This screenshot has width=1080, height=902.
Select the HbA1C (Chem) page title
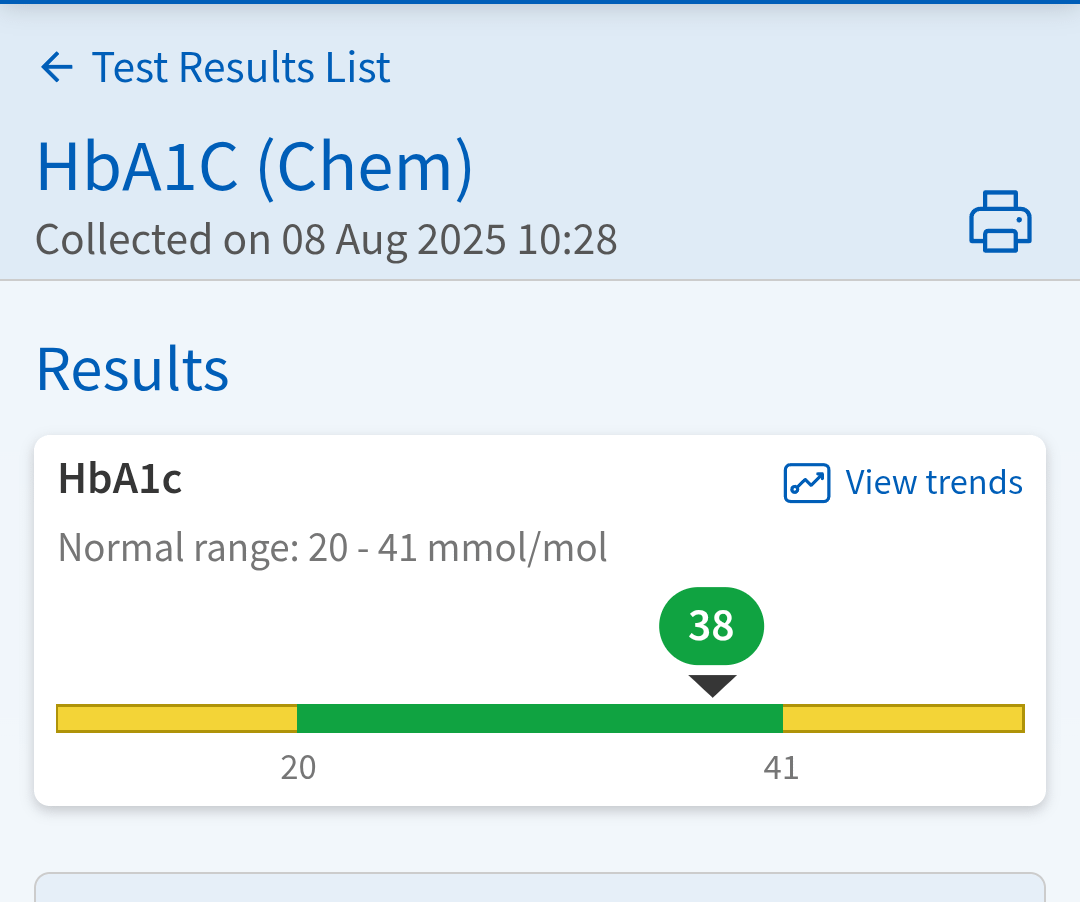click(254, 167)
